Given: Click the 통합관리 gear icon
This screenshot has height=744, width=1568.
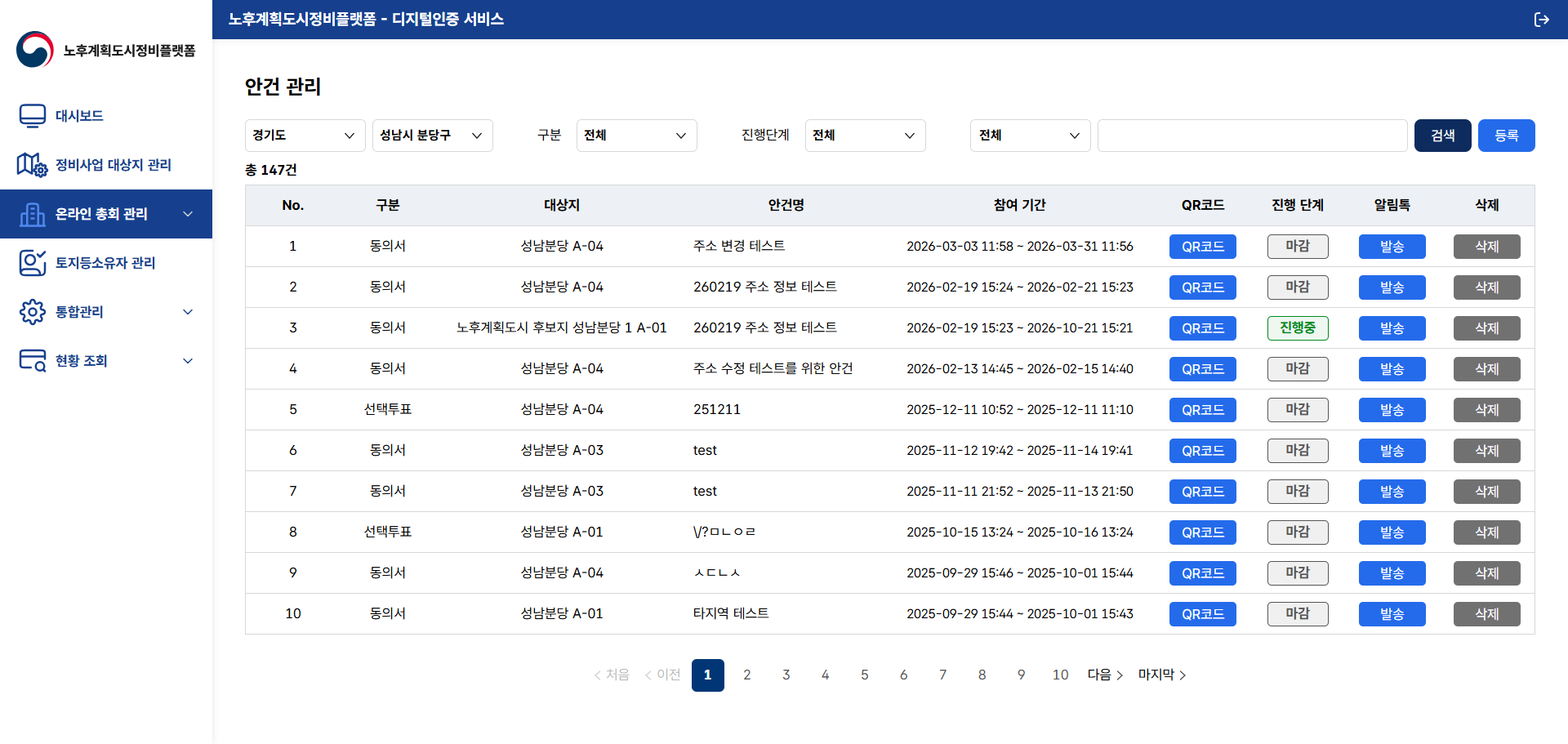Looking at the screenshot, I should click(33, 312).
